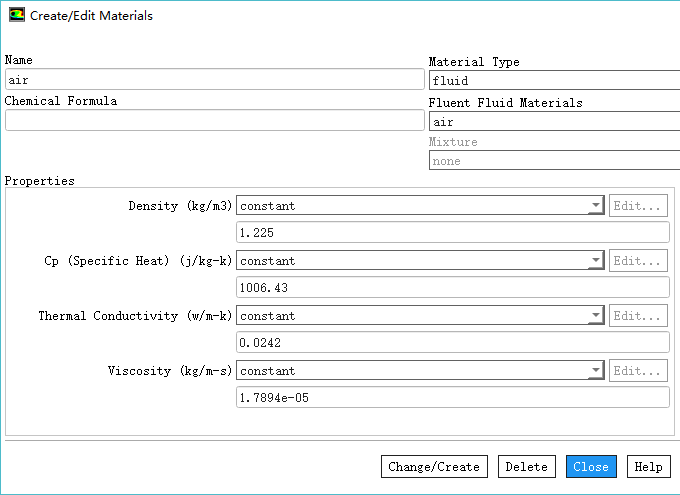Open the Density method dropdown
The height and width of the screenshot is (495, 680).
[x=596, y=206]
